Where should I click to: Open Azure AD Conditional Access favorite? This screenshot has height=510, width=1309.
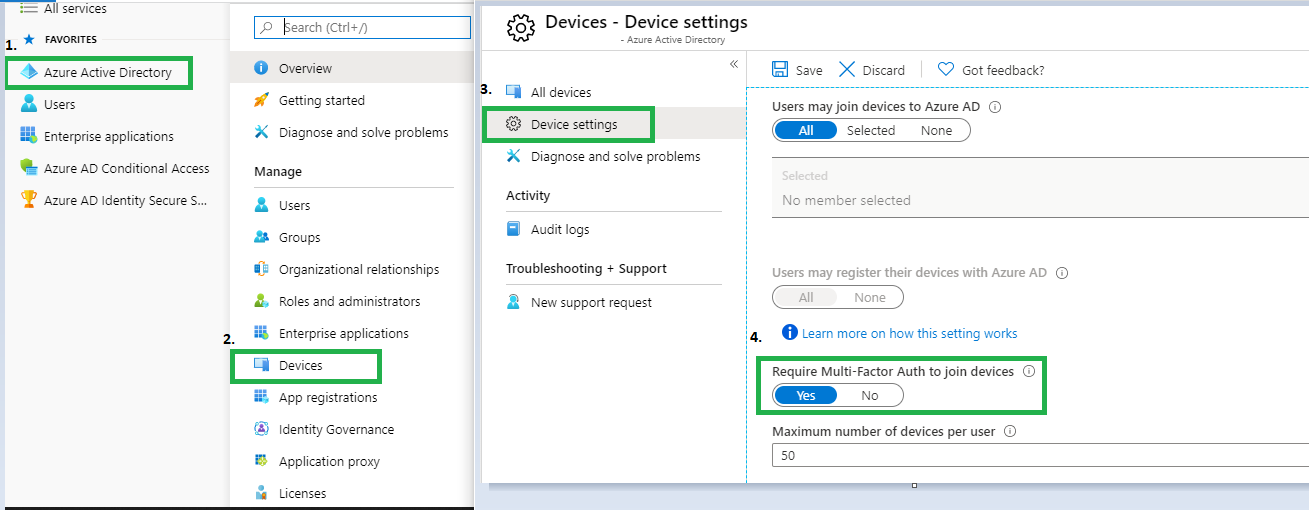126,169
